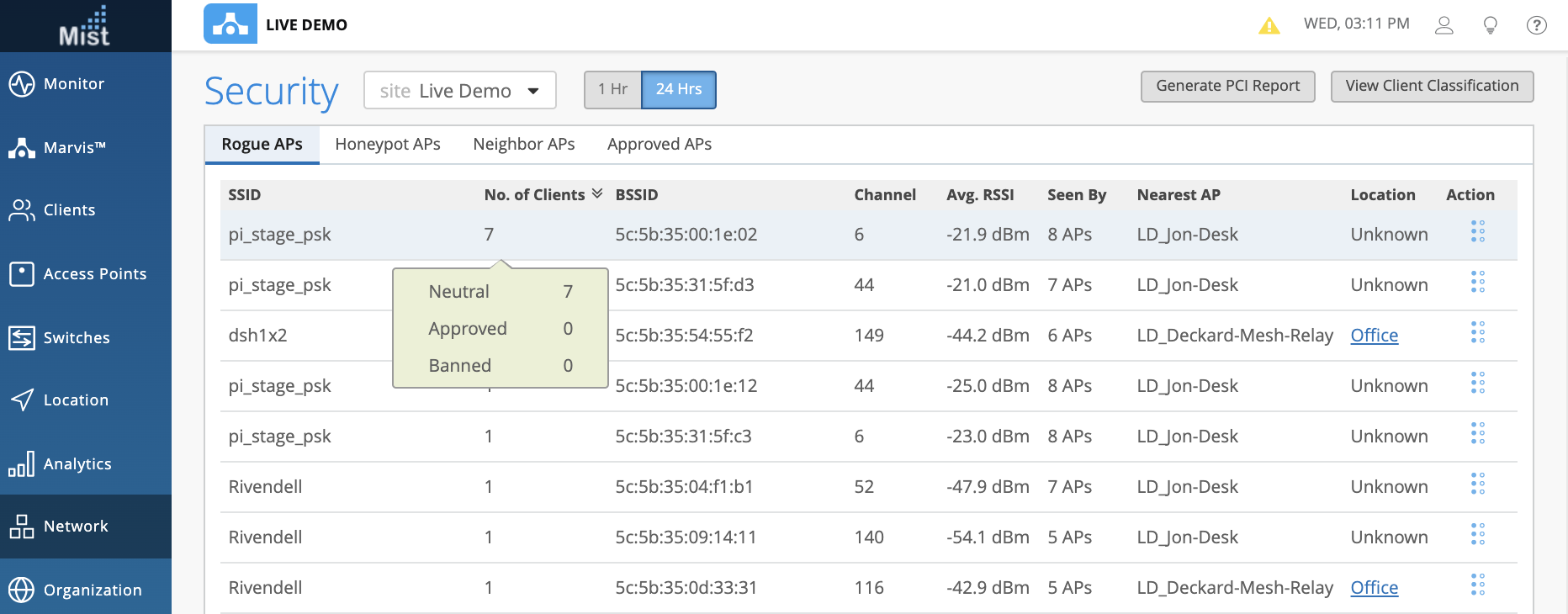Open Access Points in the sidebar

[94, 274]
